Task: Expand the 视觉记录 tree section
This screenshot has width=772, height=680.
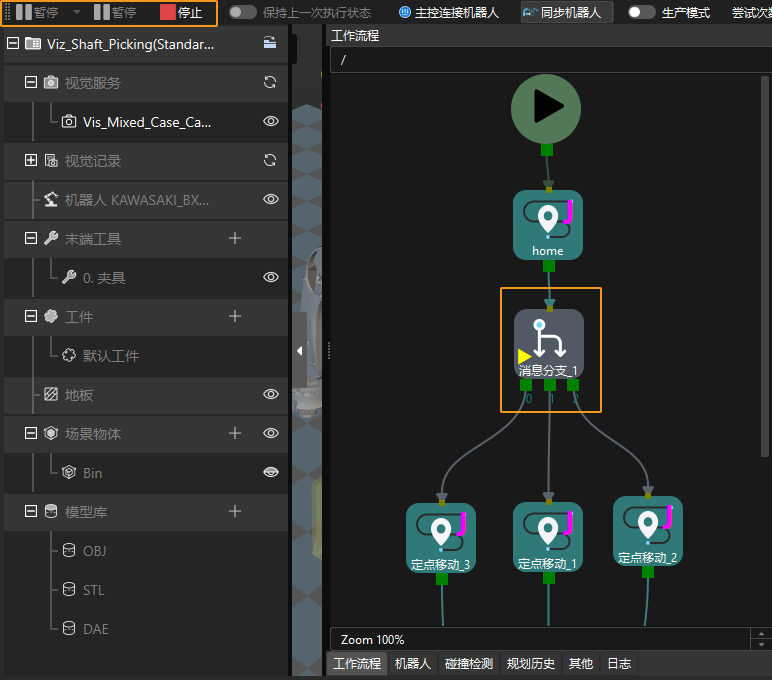Action: (x=31, y=160)
